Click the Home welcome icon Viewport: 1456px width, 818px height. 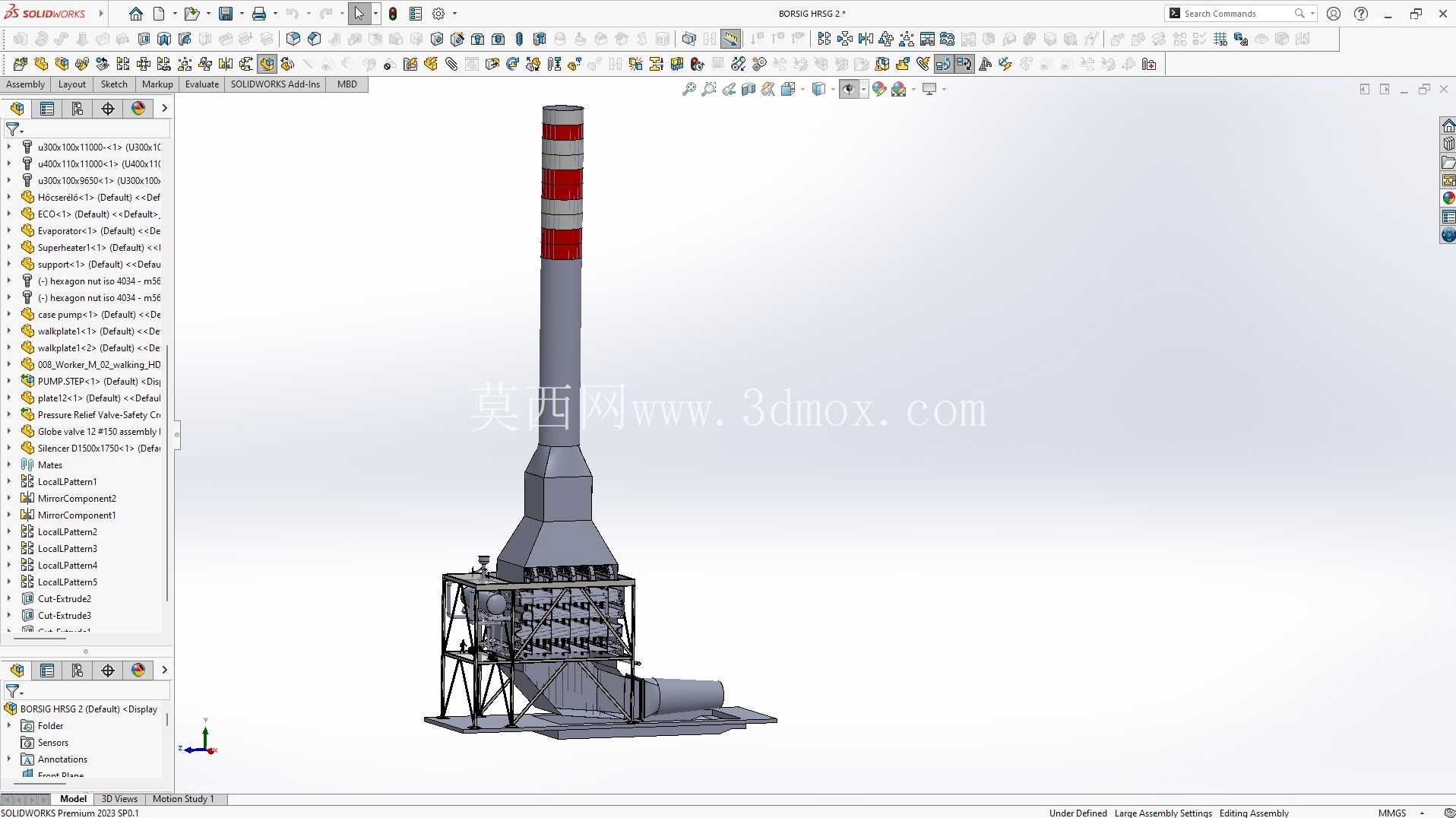pyautogui.click(x=136, y=14)
